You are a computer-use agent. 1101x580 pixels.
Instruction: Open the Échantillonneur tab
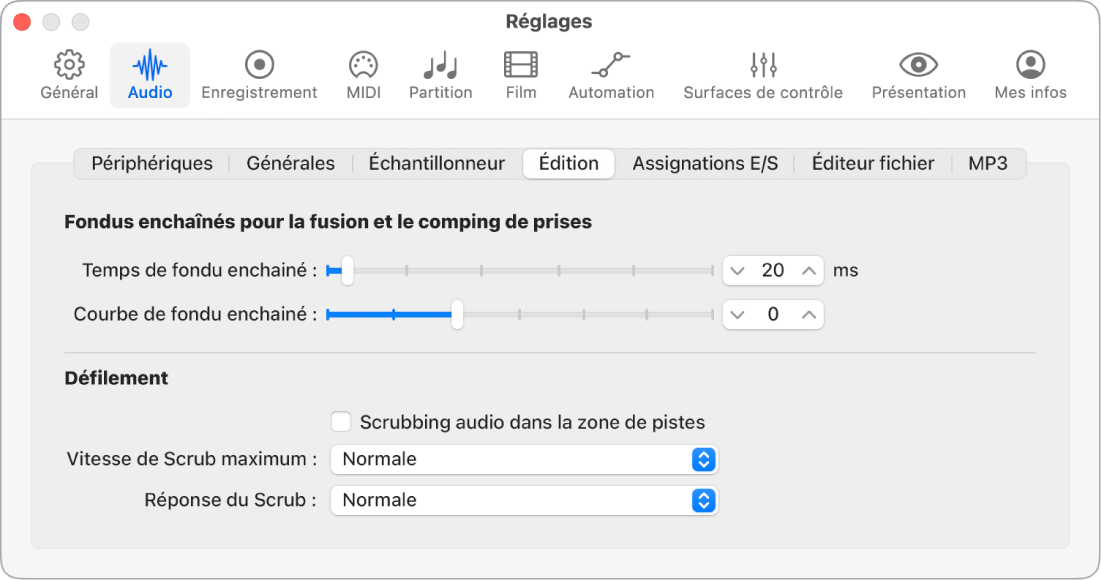click(x=436, y=163)
